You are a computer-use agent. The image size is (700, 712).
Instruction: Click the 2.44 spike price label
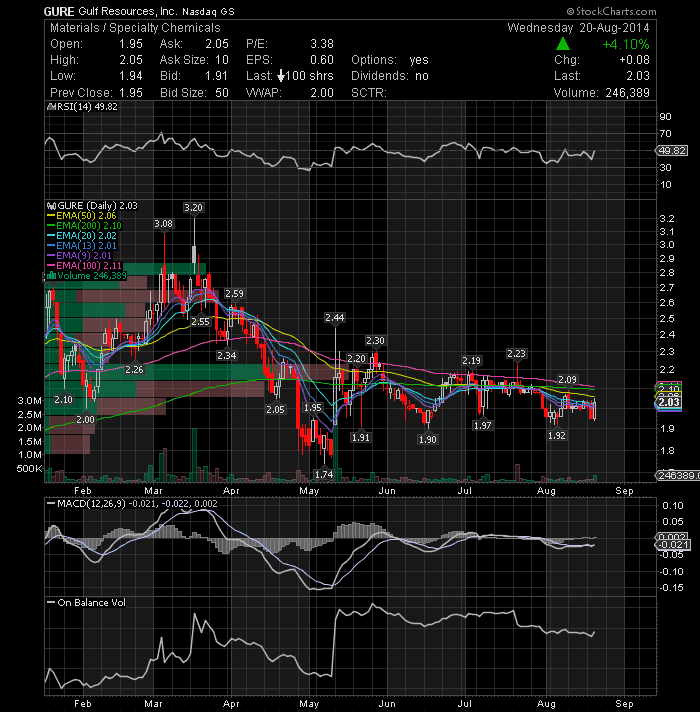pyautogui.click(x=335, y=318)
